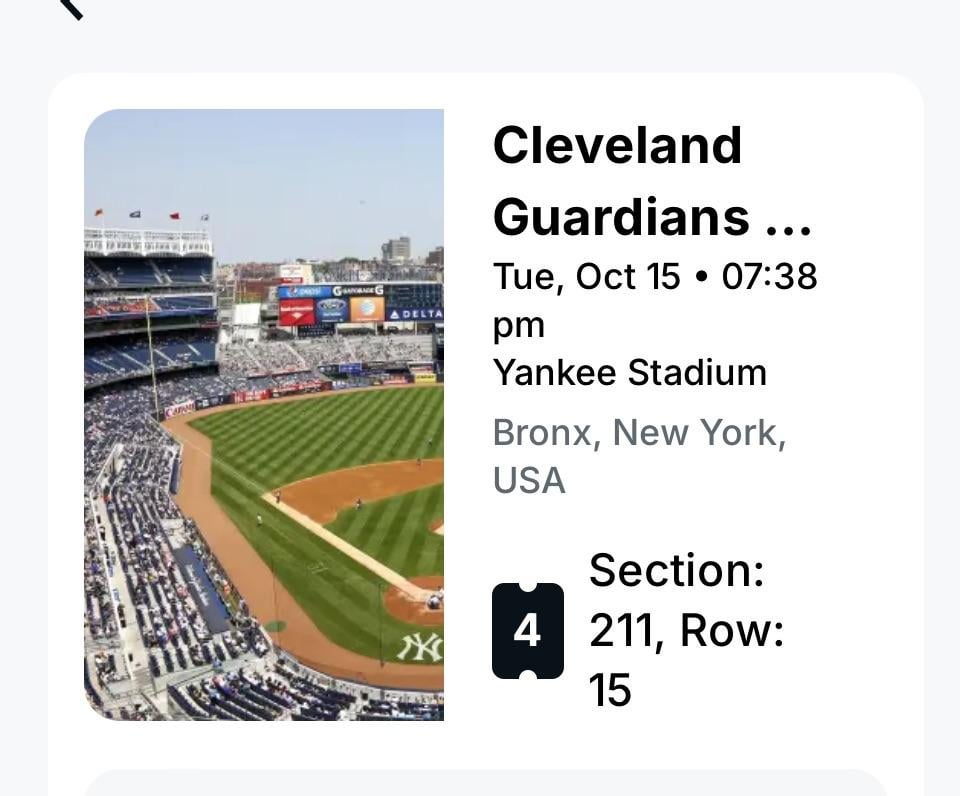Tap the Bronx, New York, USA location
The height and width of the screenshot is (796, 960).
pos(639,456)
